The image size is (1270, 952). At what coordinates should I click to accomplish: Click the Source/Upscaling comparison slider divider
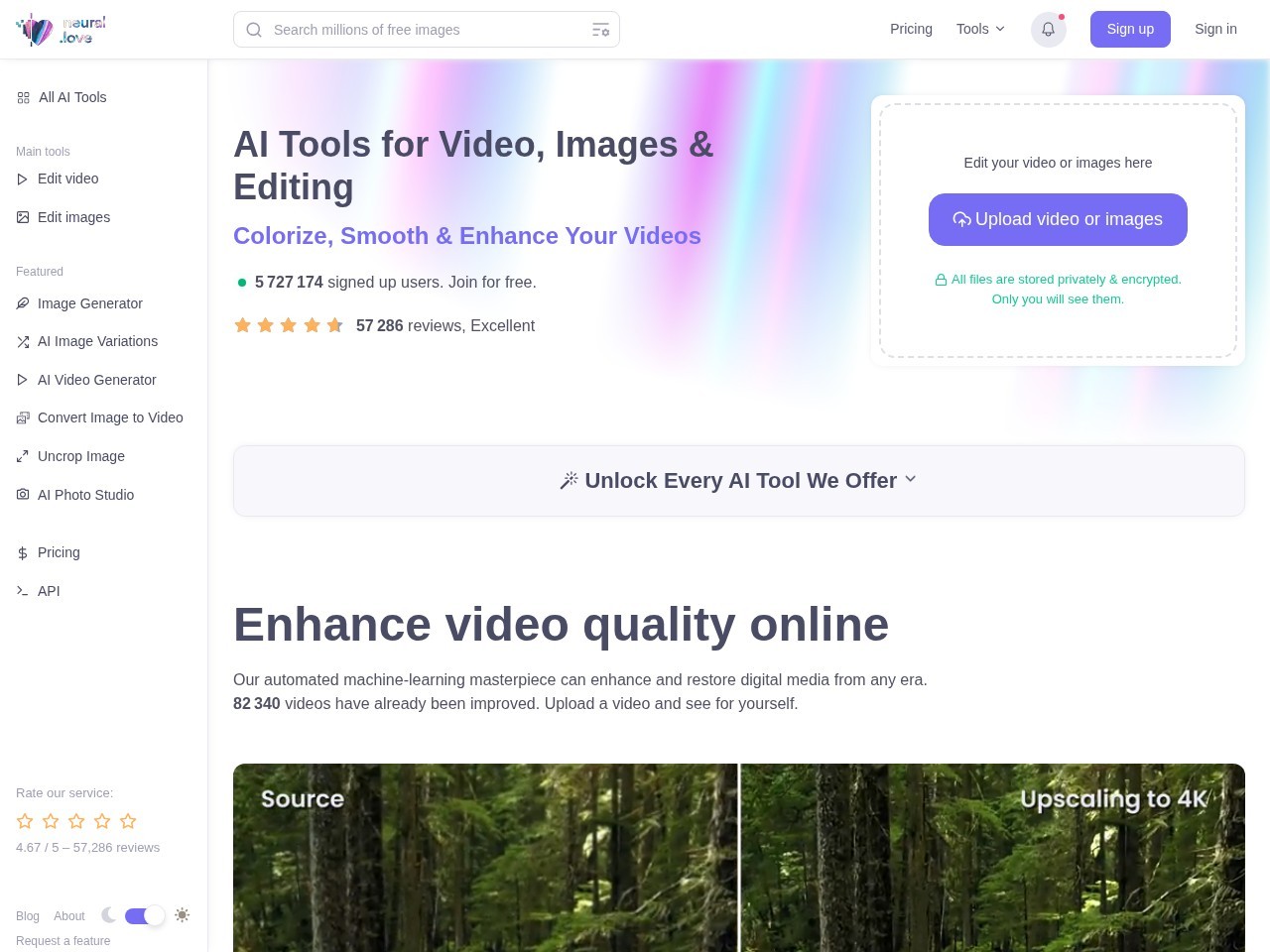739,858
